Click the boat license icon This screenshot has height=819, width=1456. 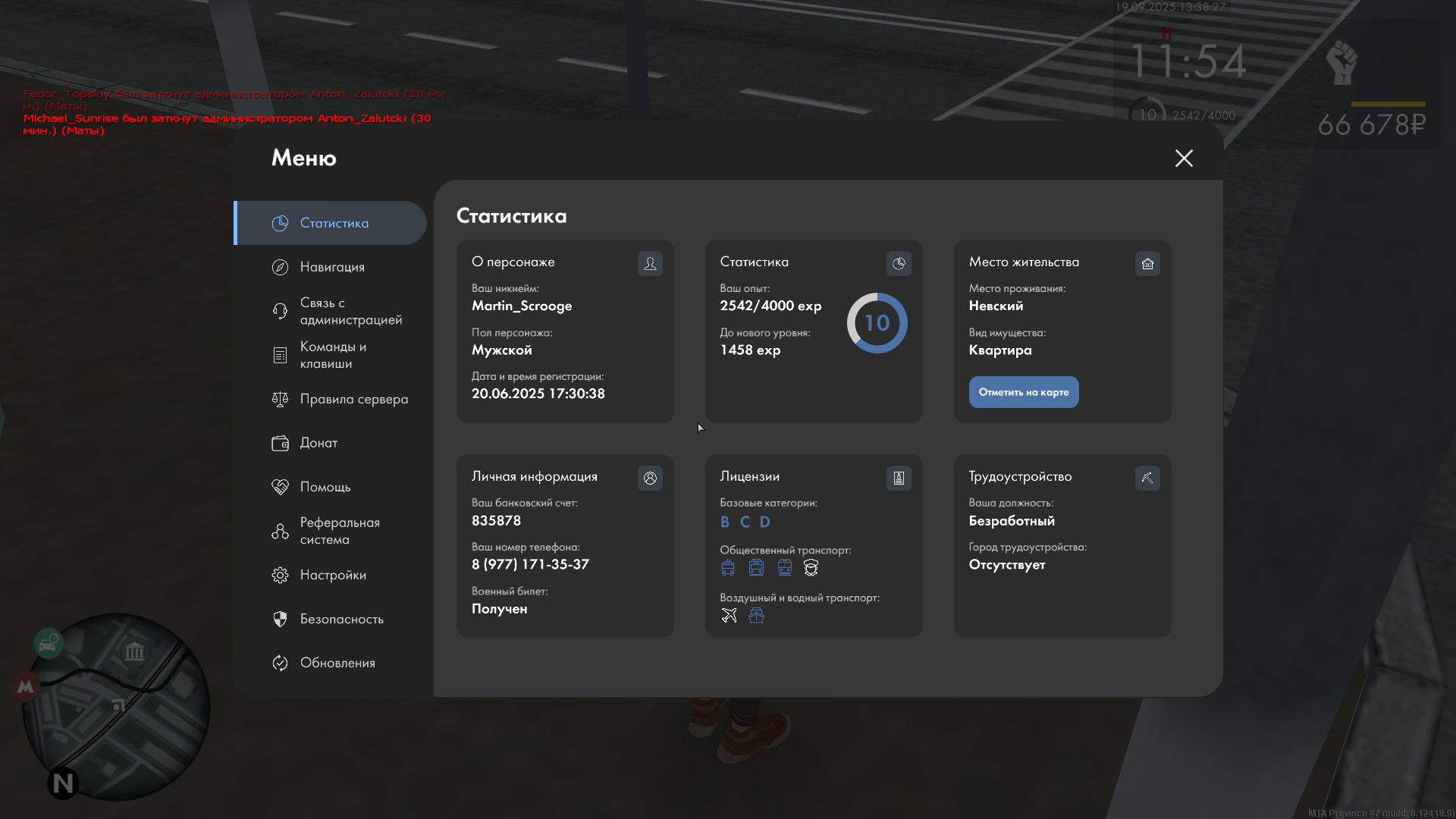coord(756,615)
